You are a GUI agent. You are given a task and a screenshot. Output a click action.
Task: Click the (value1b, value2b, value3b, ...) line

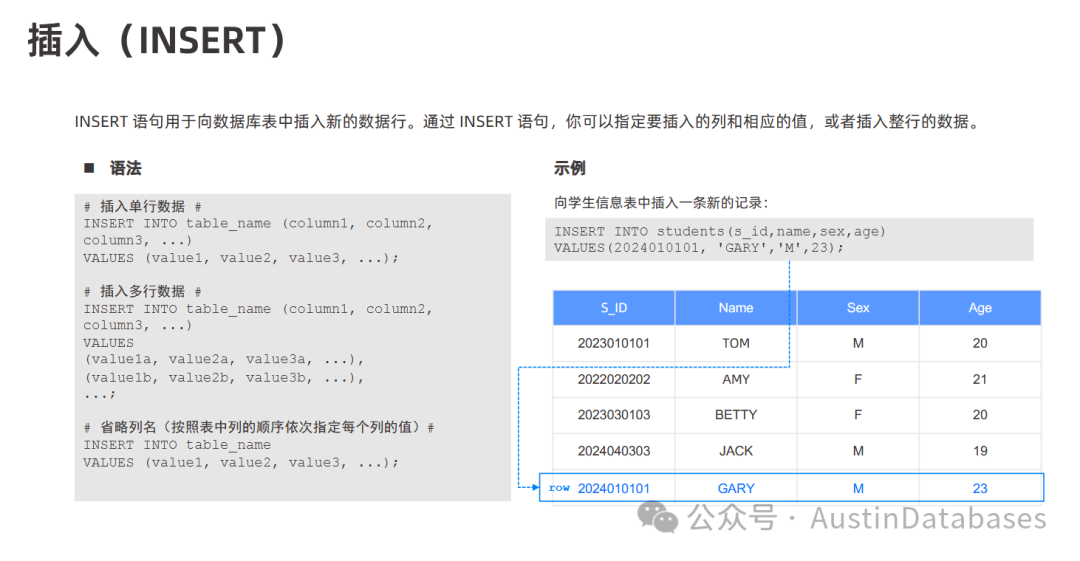coord(224,378)
